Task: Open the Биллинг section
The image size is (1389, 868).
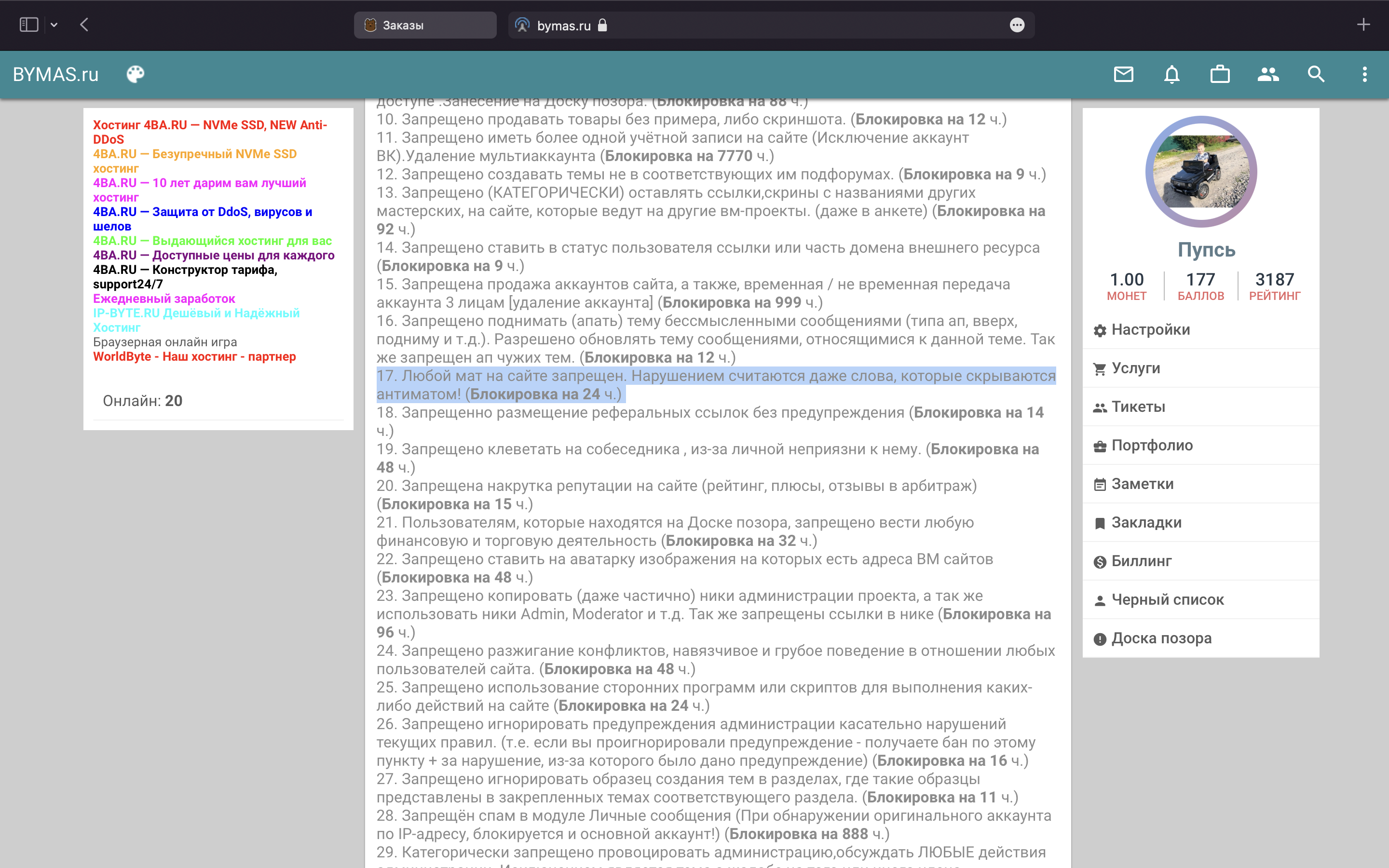Action: (x=1141, y=561)
